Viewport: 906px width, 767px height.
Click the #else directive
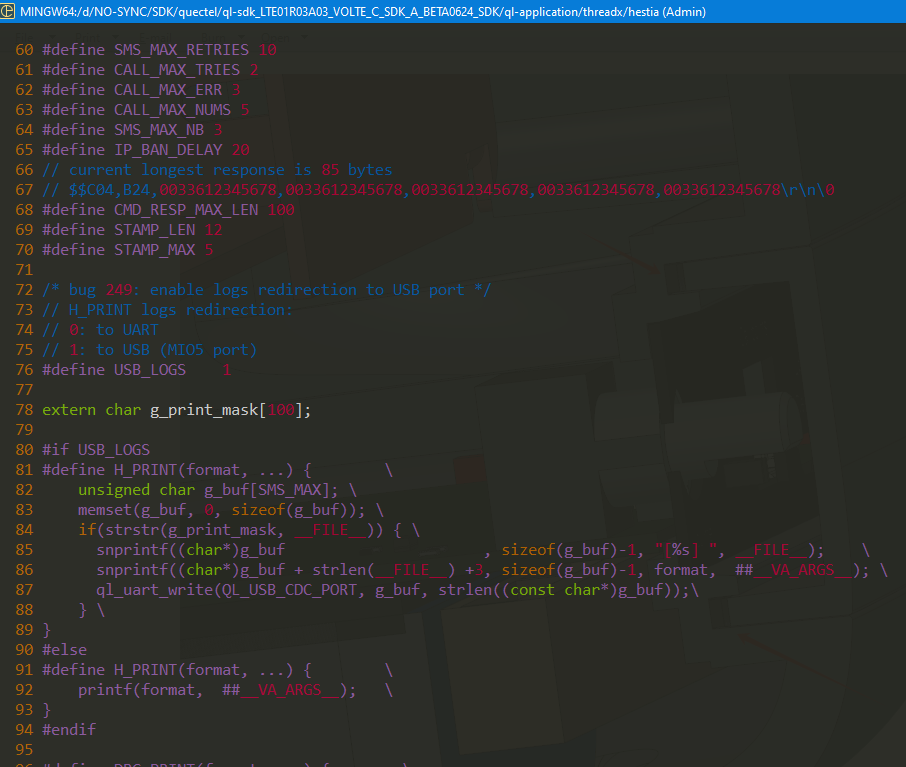64,650
